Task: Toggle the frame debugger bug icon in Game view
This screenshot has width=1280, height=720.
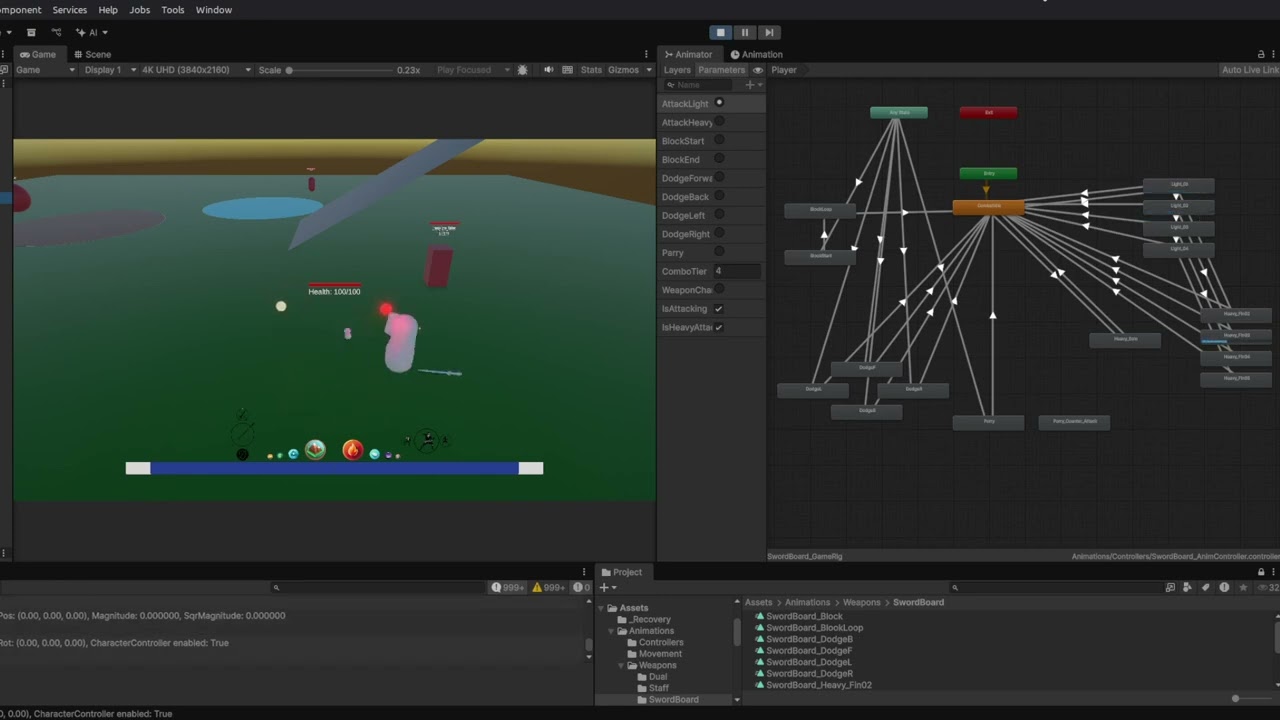Action: click(x=522, y=70)
